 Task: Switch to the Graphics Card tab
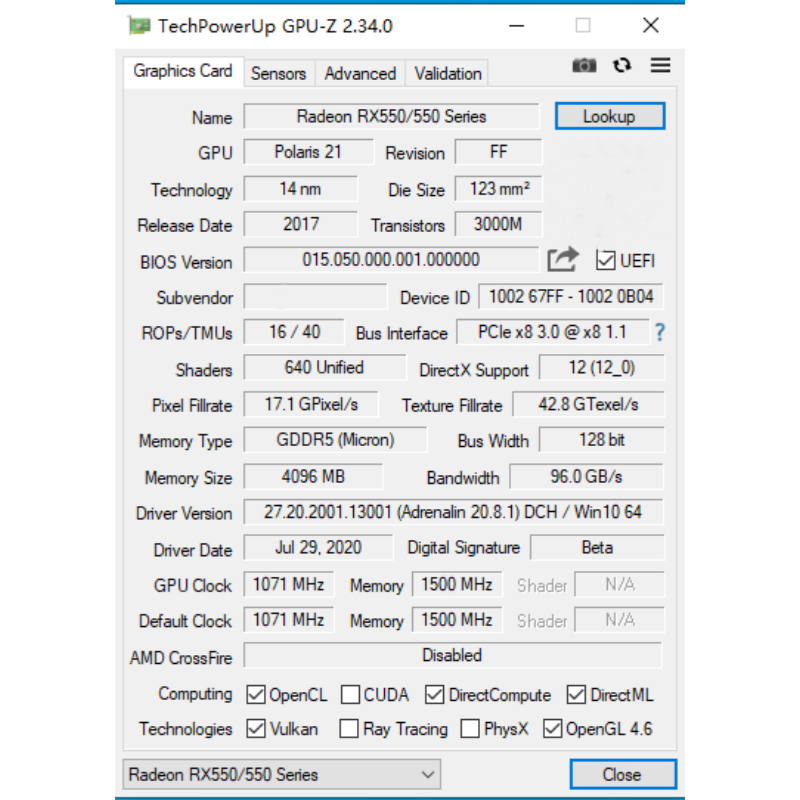183,71
